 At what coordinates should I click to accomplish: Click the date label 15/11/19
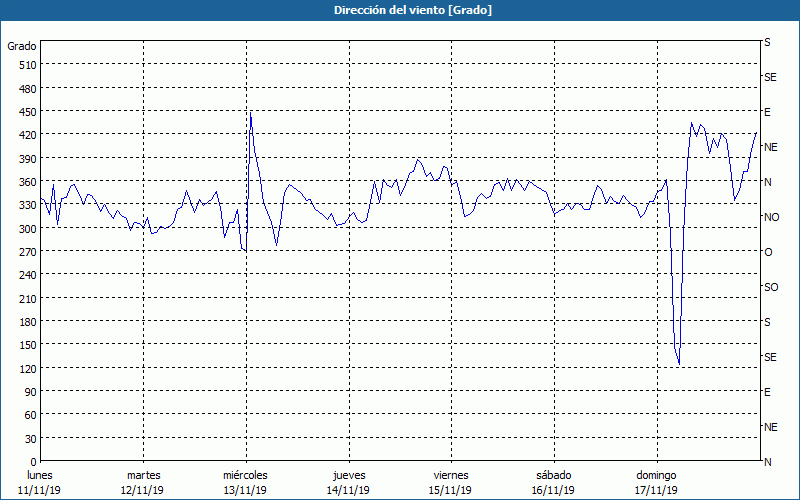tap(451, 490)
